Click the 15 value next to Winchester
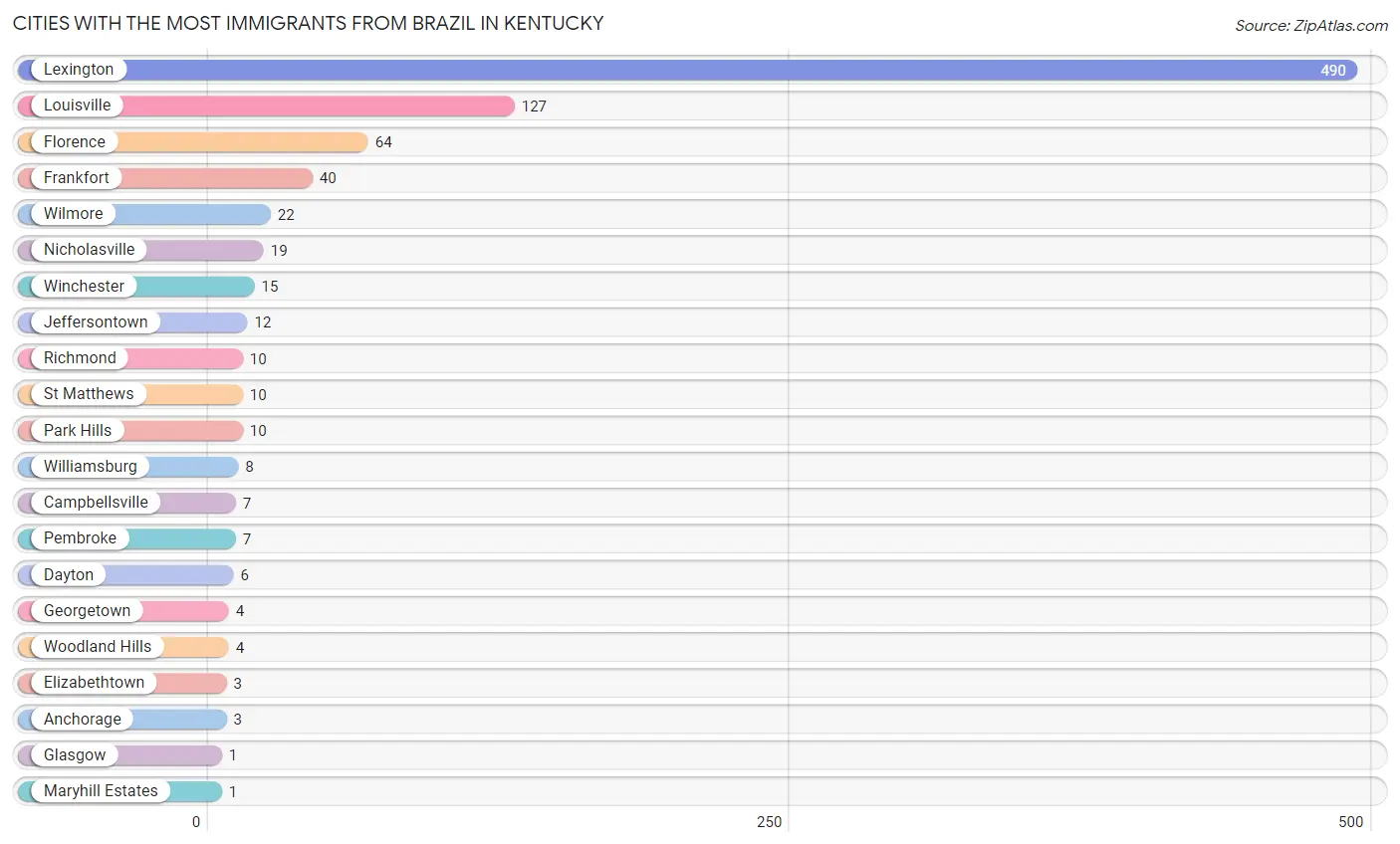Viewport: 1400px width, 844px height. pos(270,287)
